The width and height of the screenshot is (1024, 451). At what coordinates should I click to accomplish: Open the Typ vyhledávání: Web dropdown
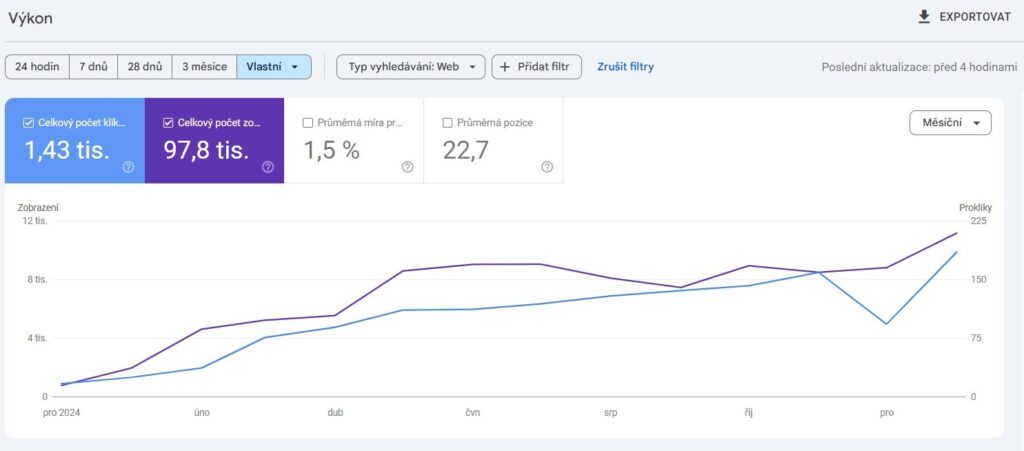[411, 67]
